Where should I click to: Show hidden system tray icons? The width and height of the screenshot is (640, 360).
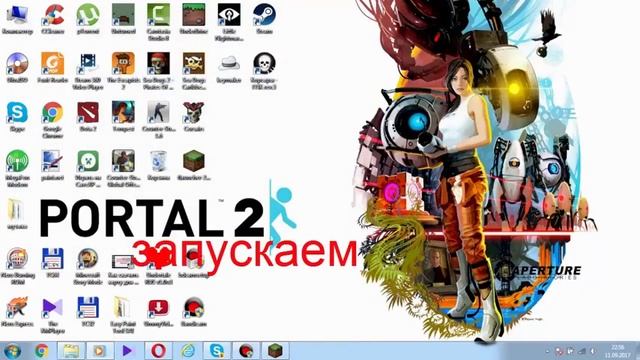[x=547, y=351]
